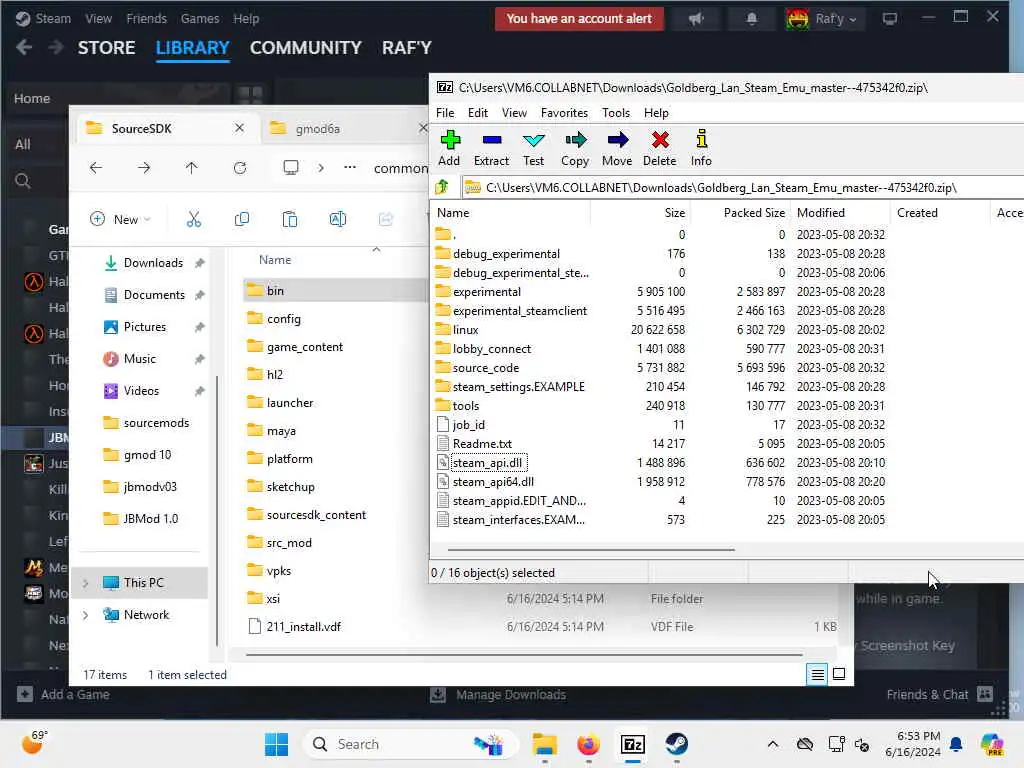Open the Info icon in 7-Zip toolbar

point(701,148)
